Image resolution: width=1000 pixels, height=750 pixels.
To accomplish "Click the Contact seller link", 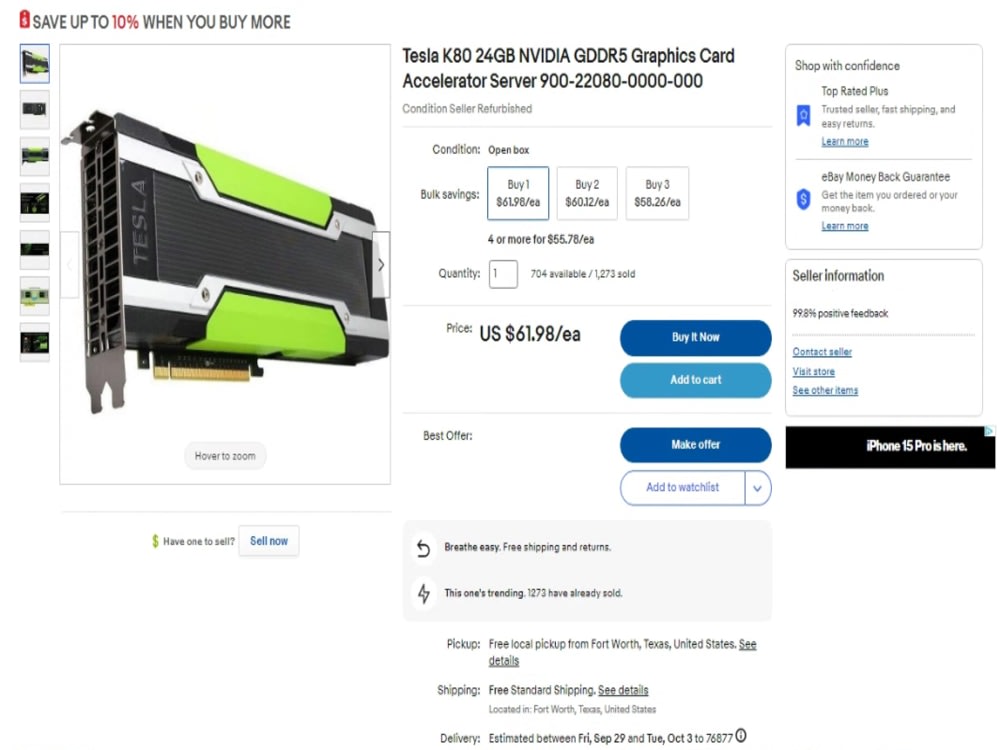I will [822, 352].
